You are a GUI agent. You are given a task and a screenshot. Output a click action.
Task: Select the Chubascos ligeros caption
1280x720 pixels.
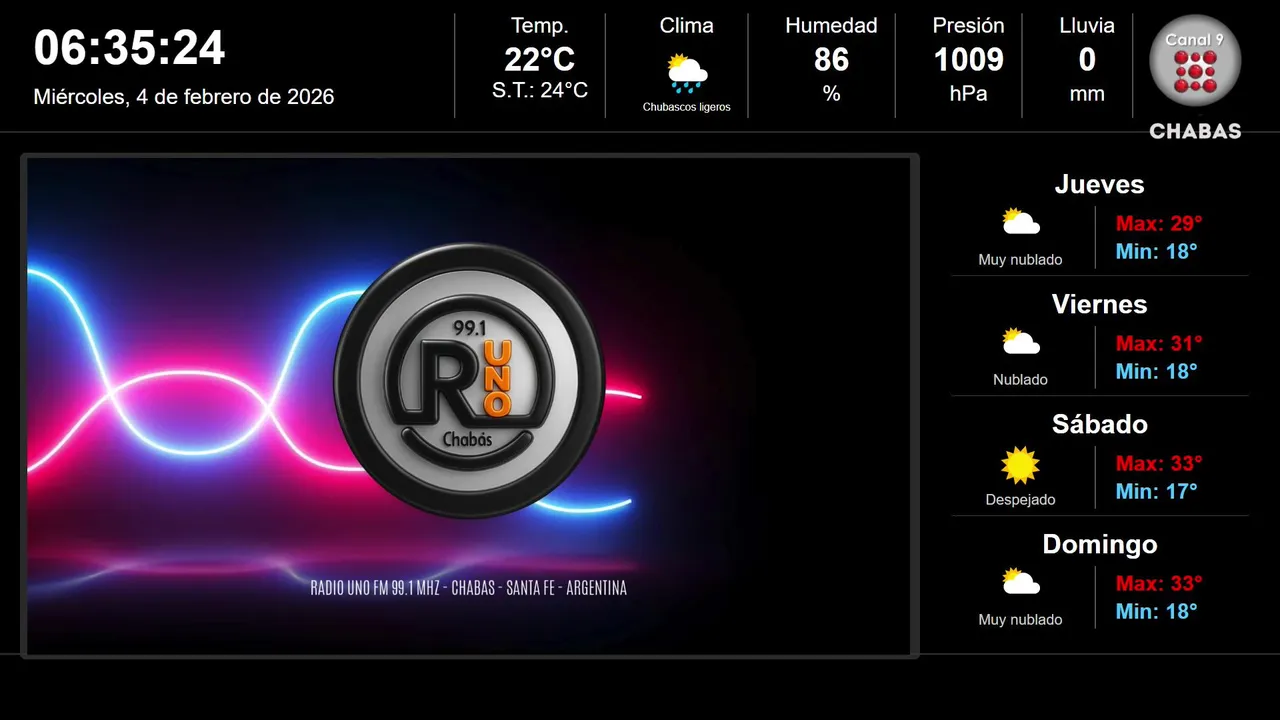tap(687, 107)
